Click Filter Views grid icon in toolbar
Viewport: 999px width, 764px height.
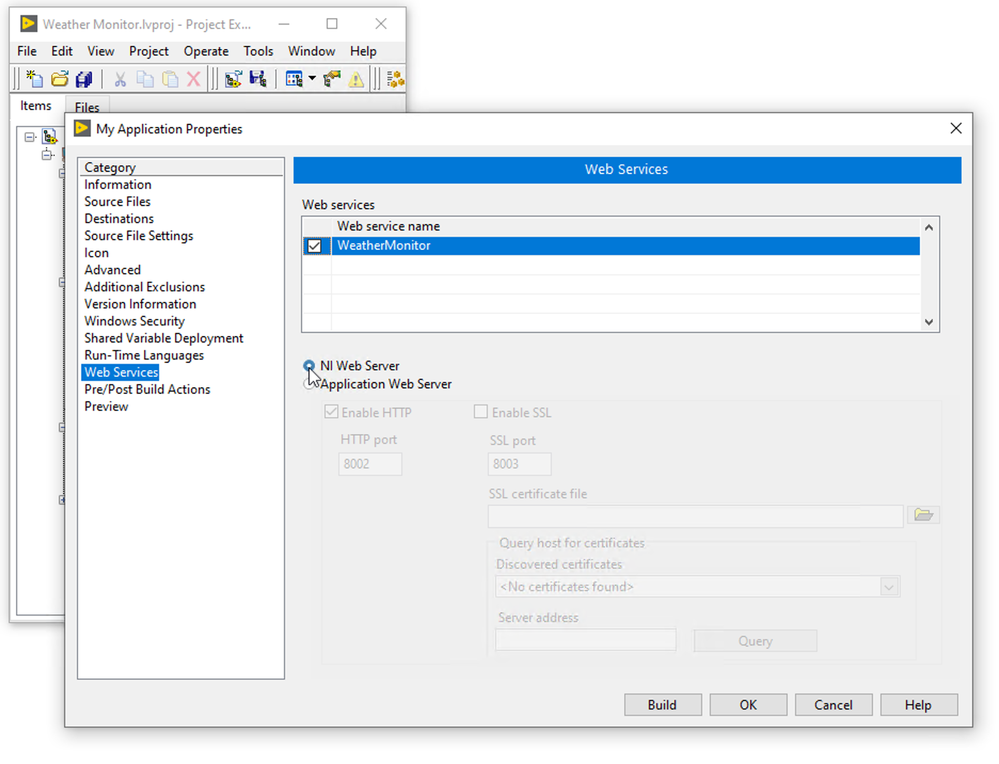tap(294, 79)
